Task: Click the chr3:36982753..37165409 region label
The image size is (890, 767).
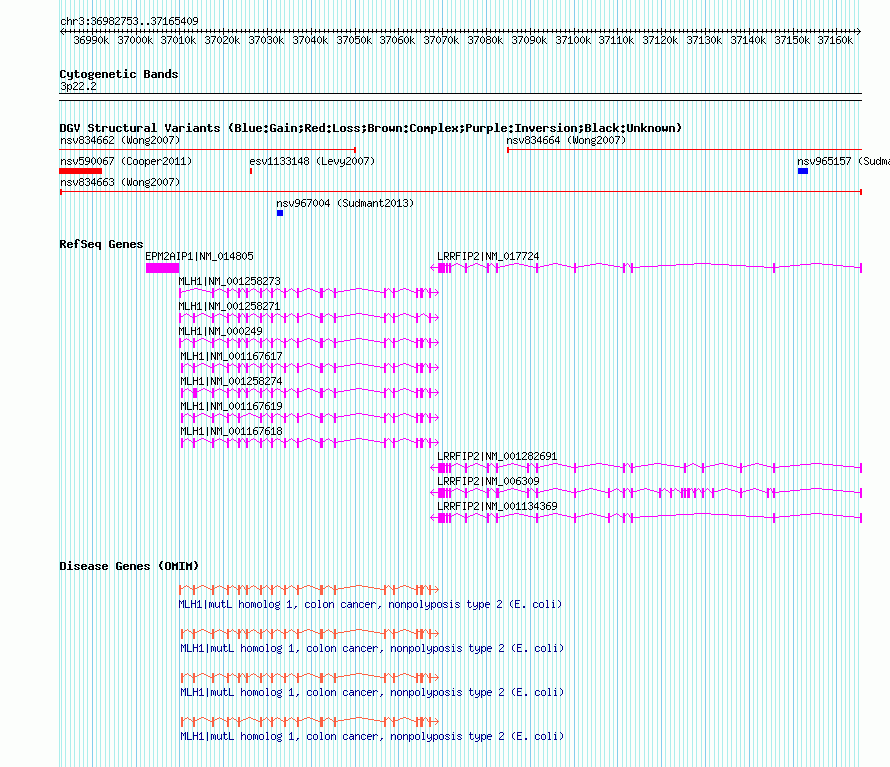Action: click(129, 21)
